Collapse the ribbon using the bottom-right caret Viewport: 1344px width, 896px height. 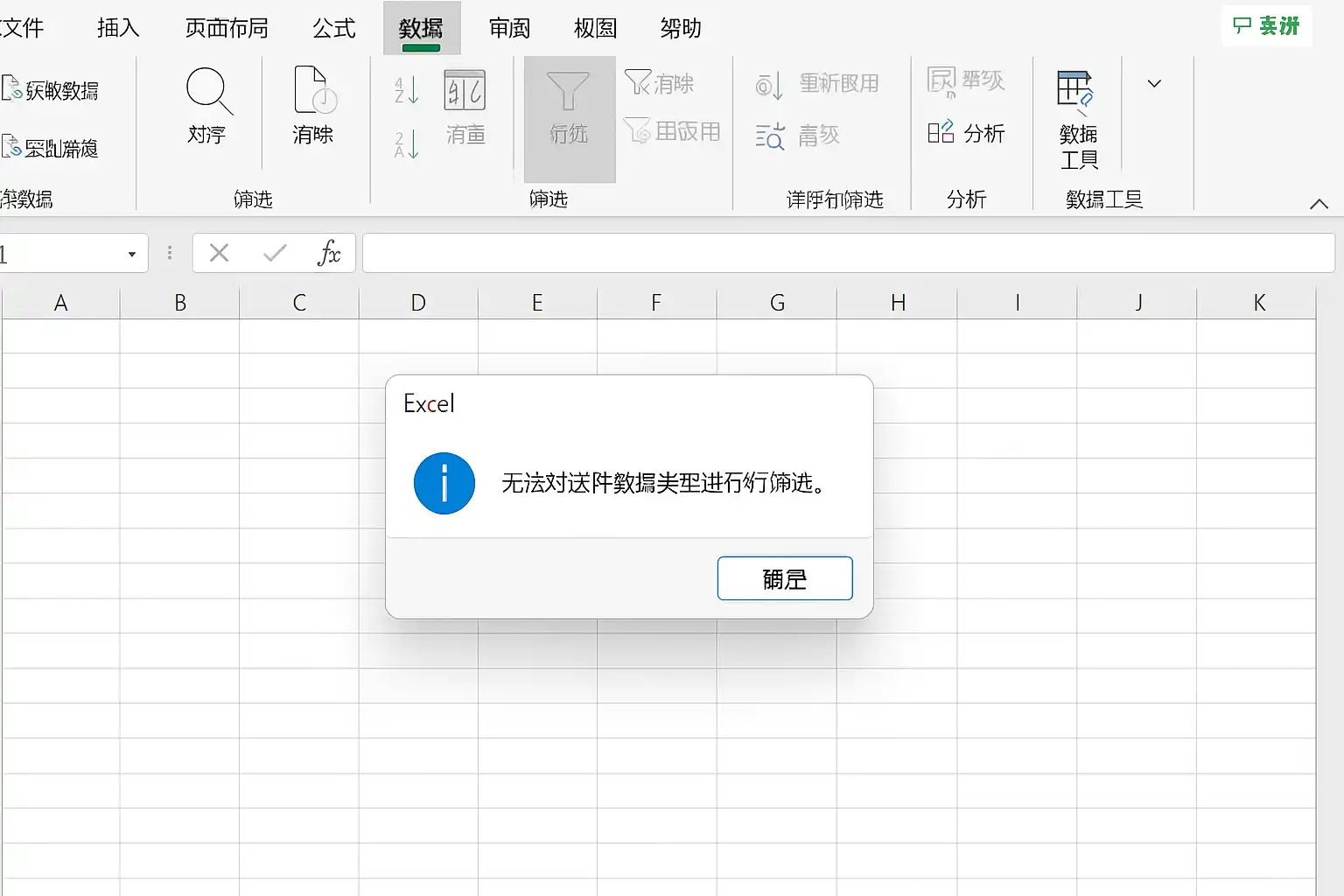(1319, 204)
